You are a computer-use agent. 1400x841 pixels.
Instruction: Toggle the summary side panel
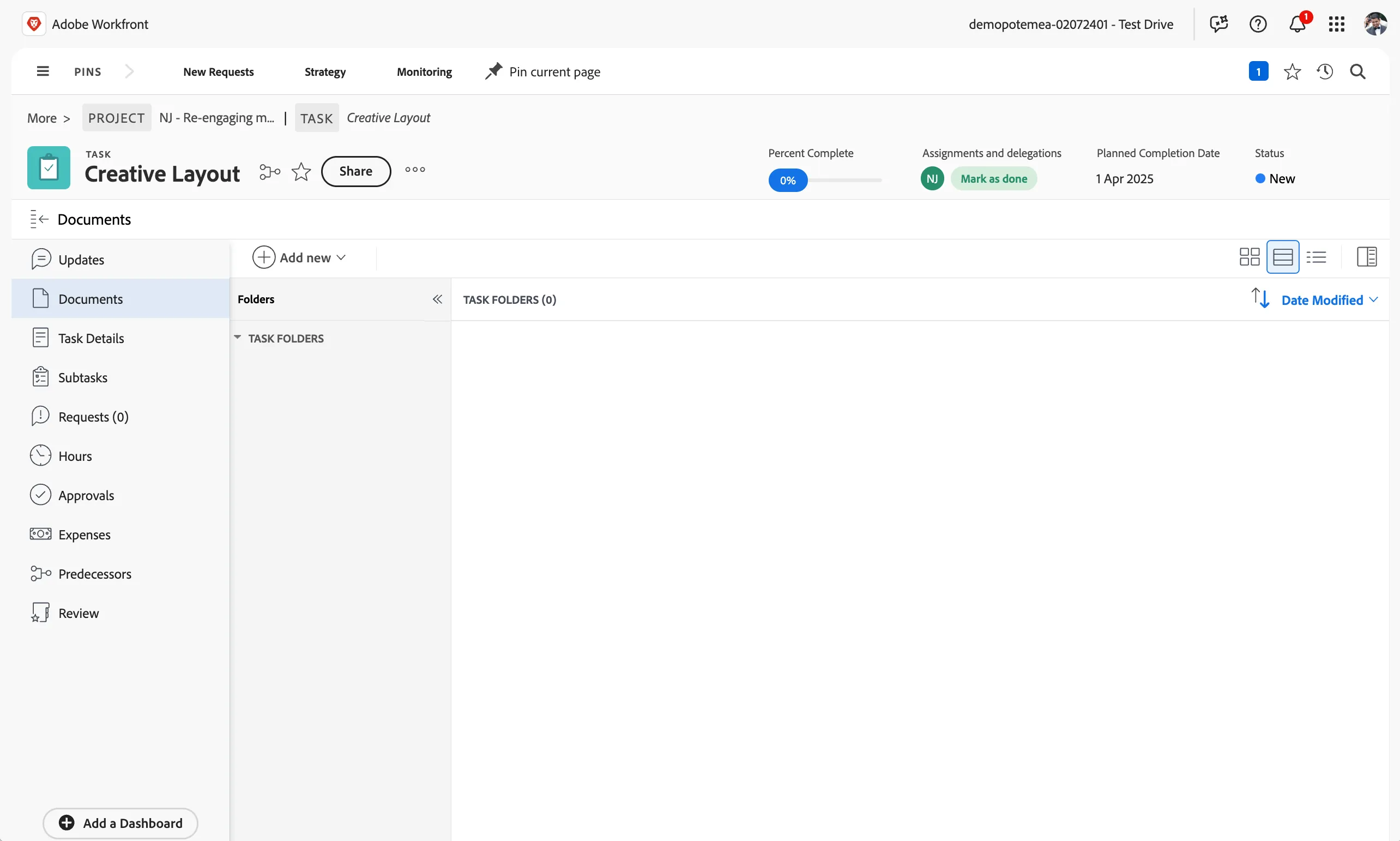(1367, 257)
